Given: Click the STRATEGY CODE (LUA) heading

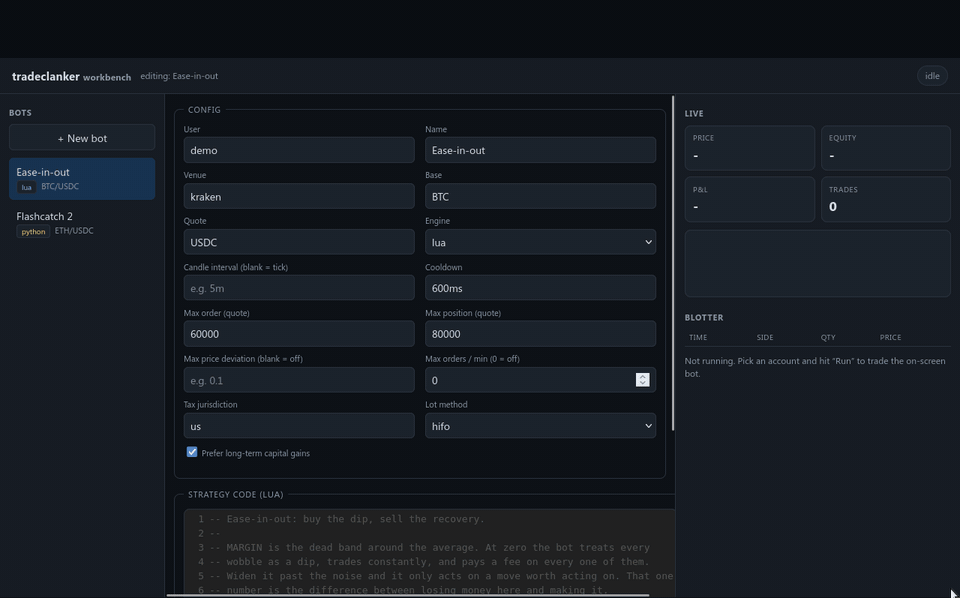Looking at the screenshot, I should click(236, 495).
